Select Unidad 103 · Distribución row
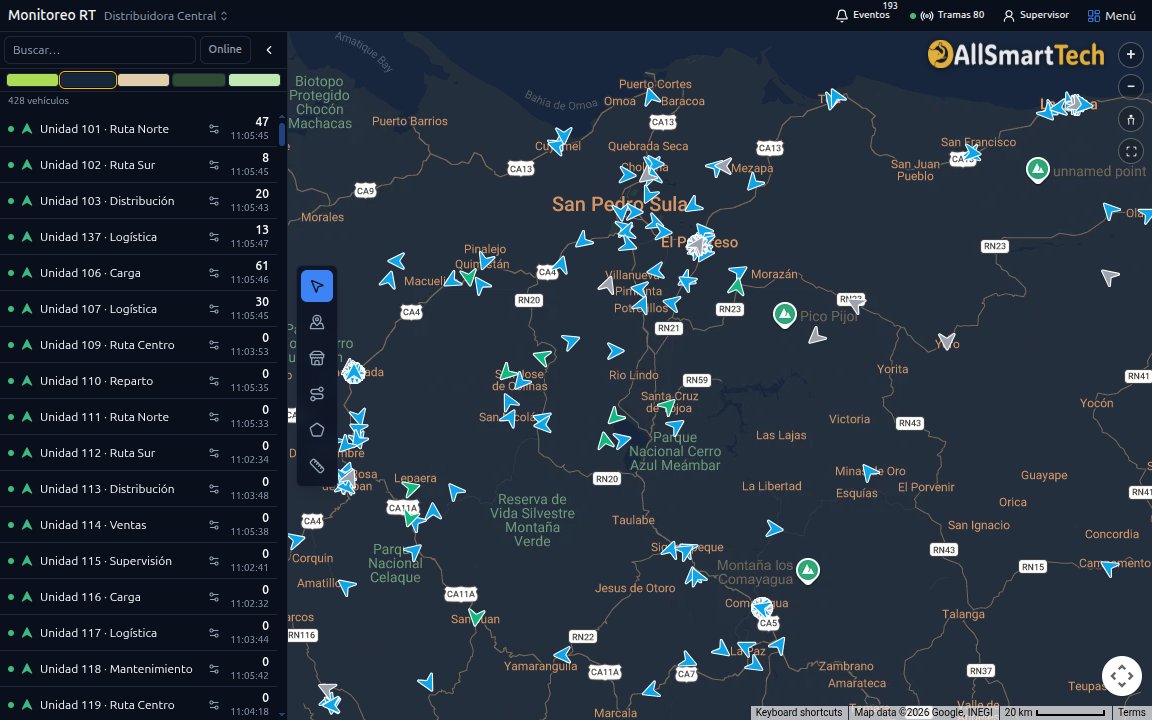This screenshot has height=720, width=1152. 139,201
